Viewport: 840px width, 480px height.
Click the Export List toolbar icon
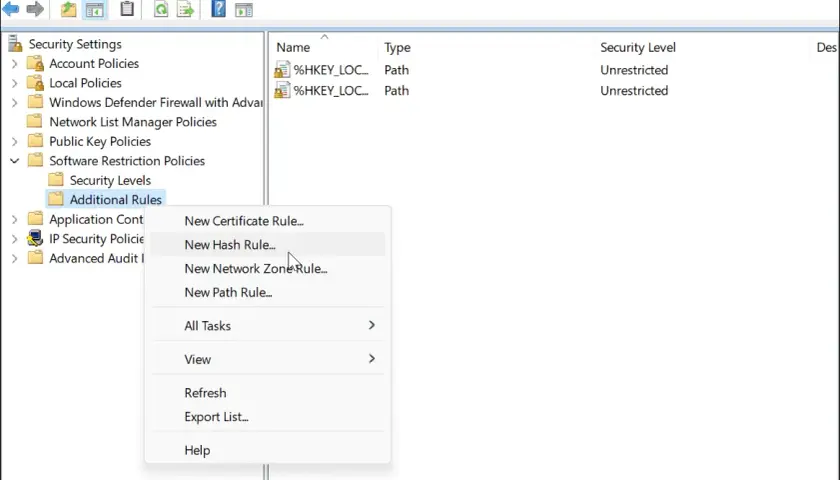click(185, 9)
